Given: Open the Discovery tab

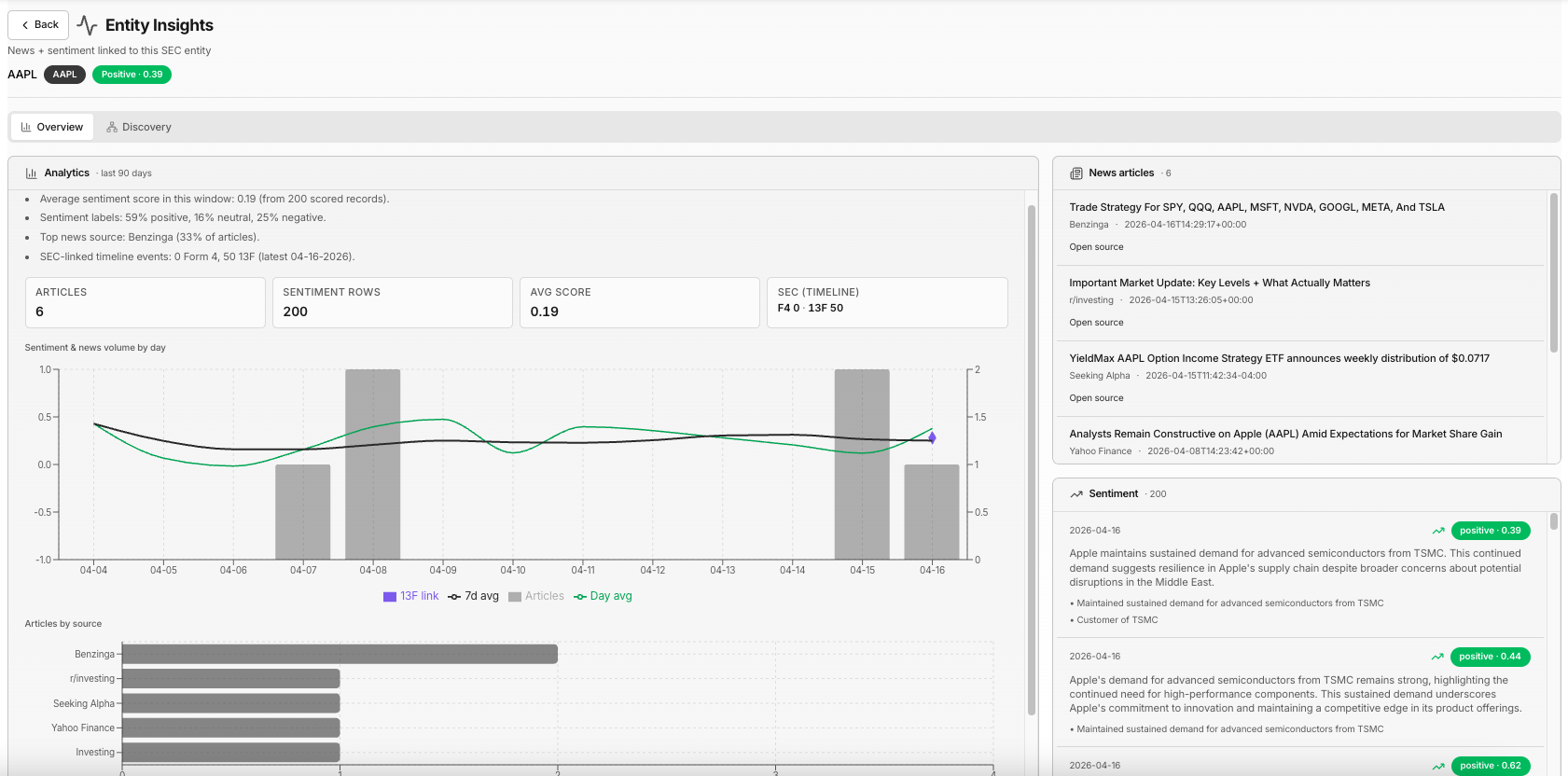Looking at the screenshot, I should pos(139,127).
